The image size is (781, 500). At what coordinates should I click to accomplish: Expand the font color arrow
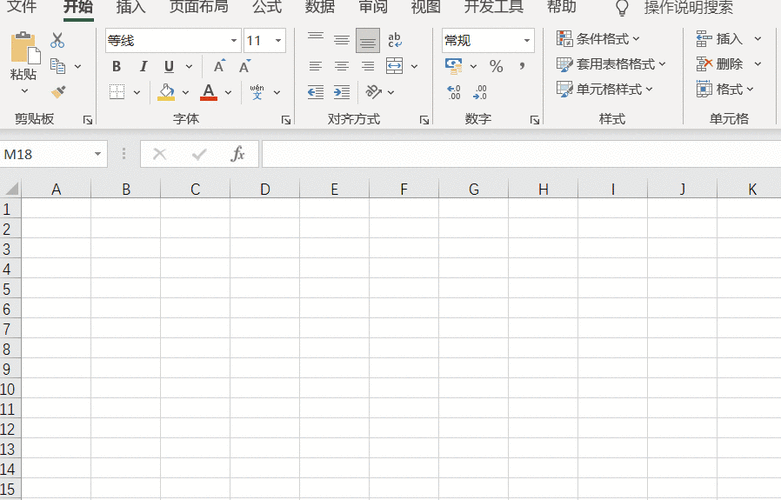pos(228,92)
